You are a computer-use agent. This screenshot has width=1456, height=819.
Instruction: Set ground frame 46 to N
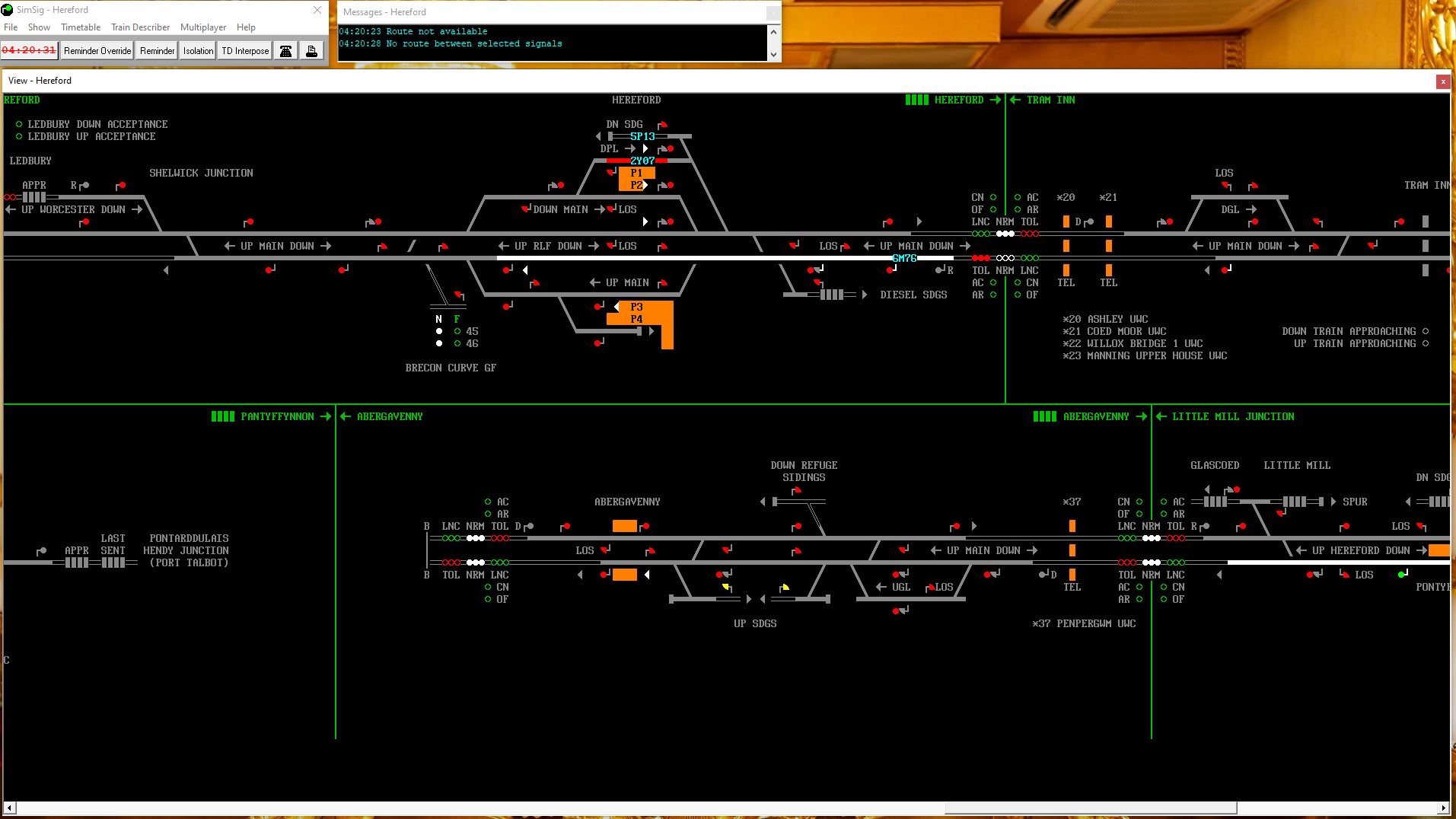pyautogui.click(x=439, y=343)
